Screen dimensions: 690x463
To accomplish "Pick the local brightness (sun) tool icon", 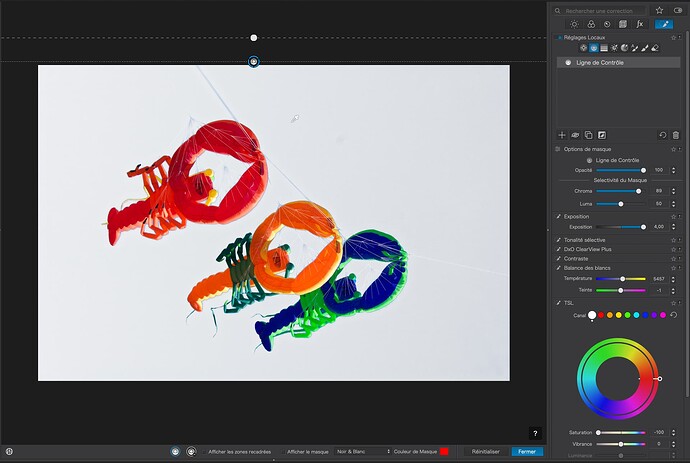I will [x=614, y=48].
